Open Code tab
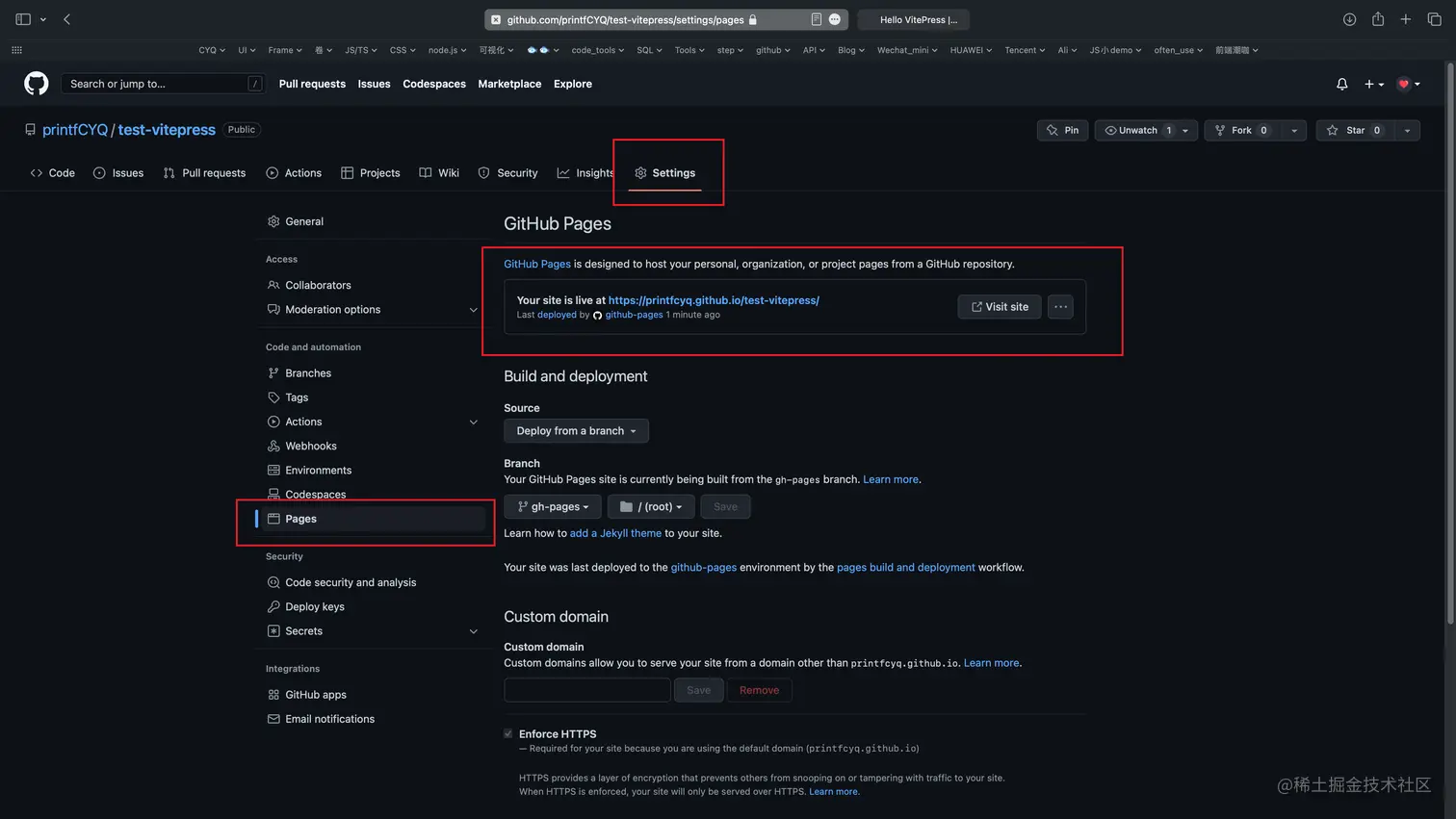 pos(52,173)
